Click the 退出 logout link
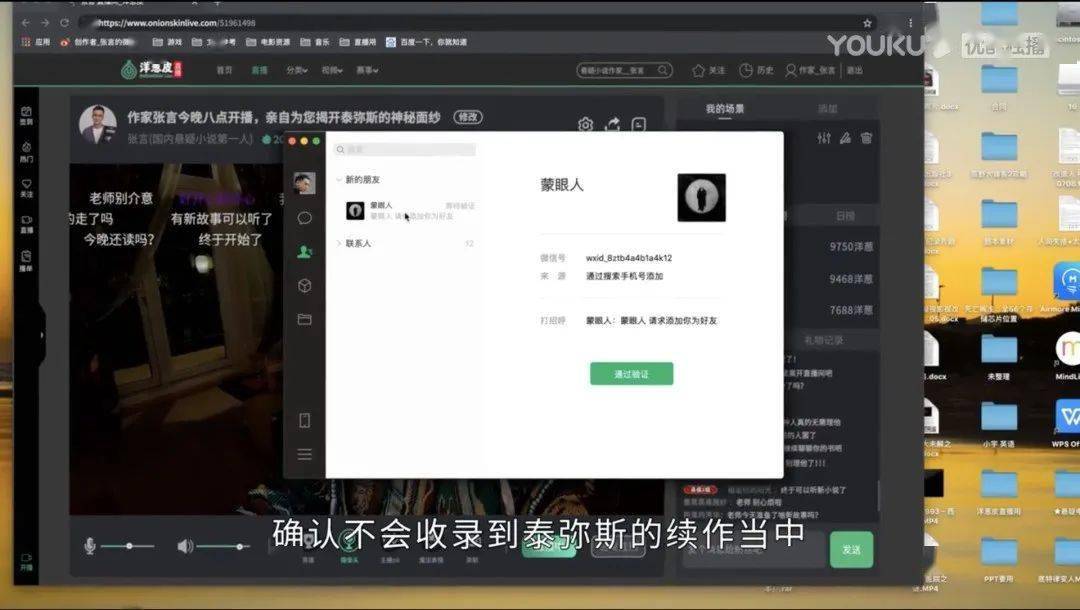1080x610 pixels. click(x=855, y=70)
